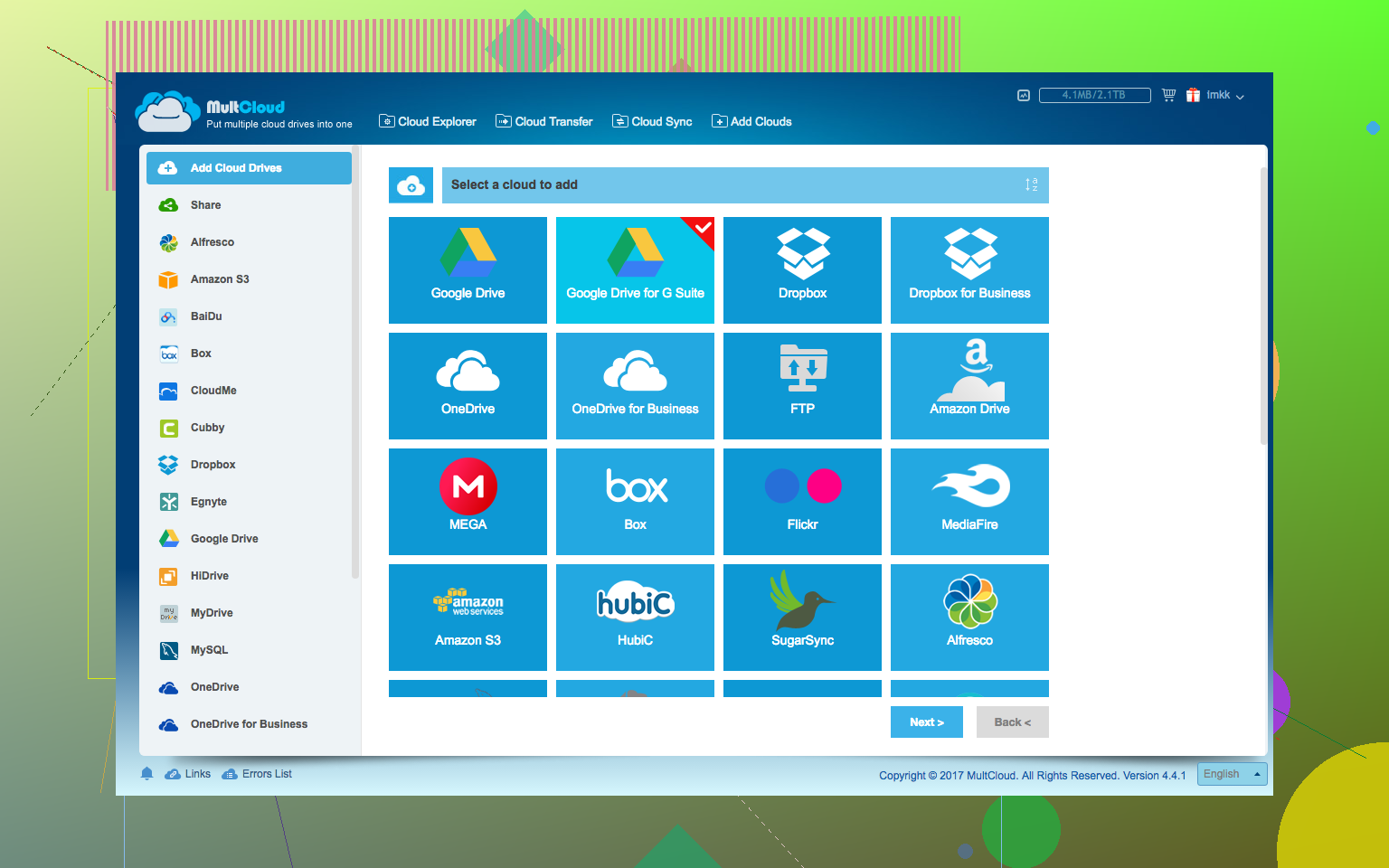Screen dimensions: 1389x868
Task: Switch to the Cloud Sync tab
Action: [652, 121]
